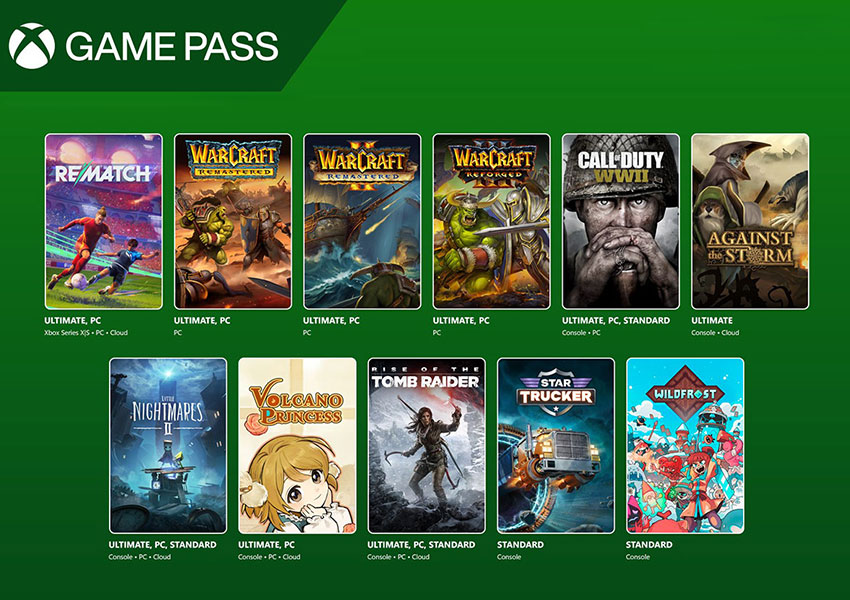Open Little Nightmares II game cover
850x600 pixels.
(168, 446)
